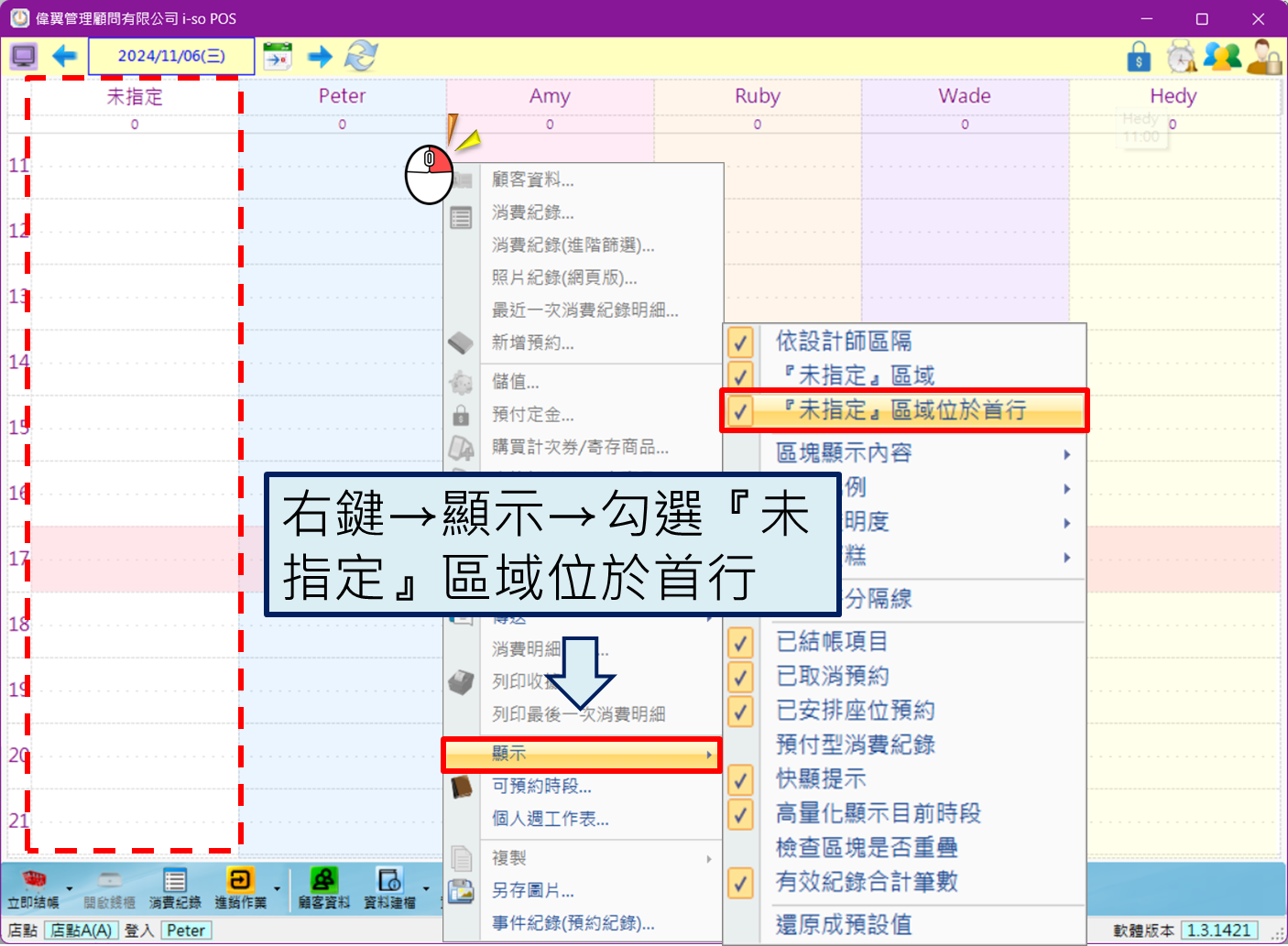Uncheck 已結帳項目 option
The height and width of the screenshot is (946, 1288).
740,642
